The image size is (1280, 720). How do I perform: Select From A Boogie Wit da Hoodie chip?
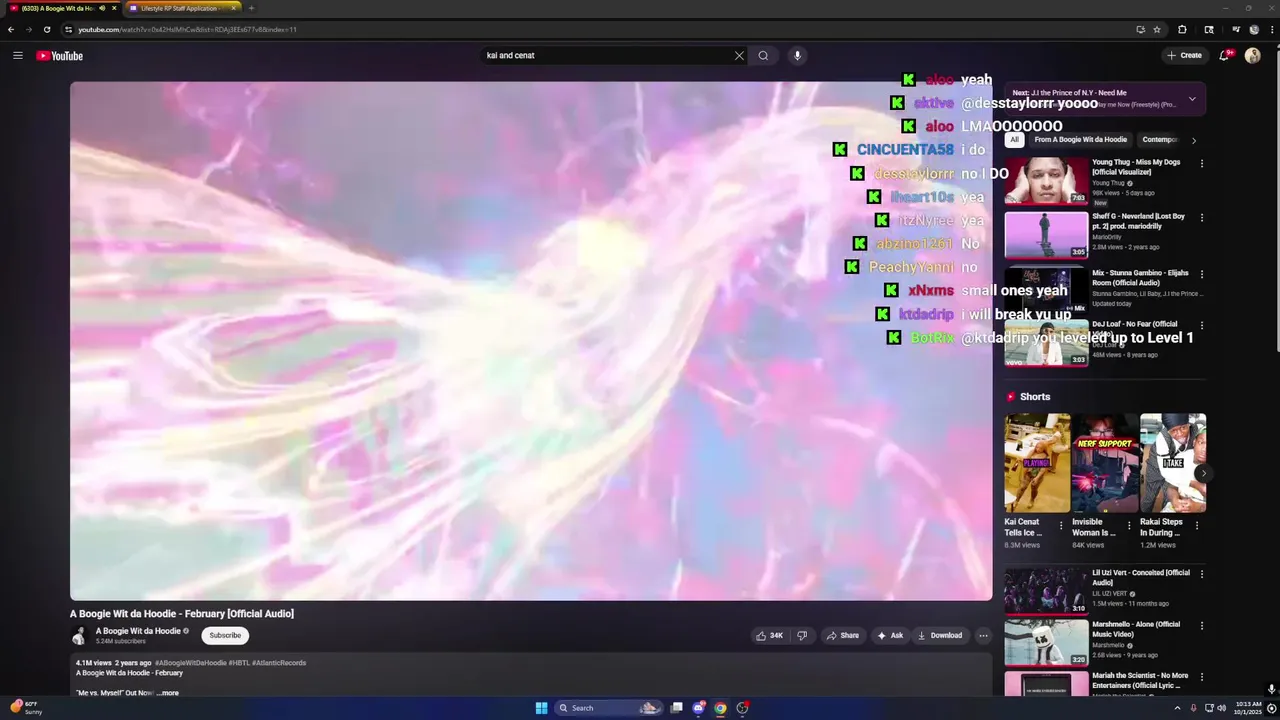pyautogui.click(x=1080, y=140)
